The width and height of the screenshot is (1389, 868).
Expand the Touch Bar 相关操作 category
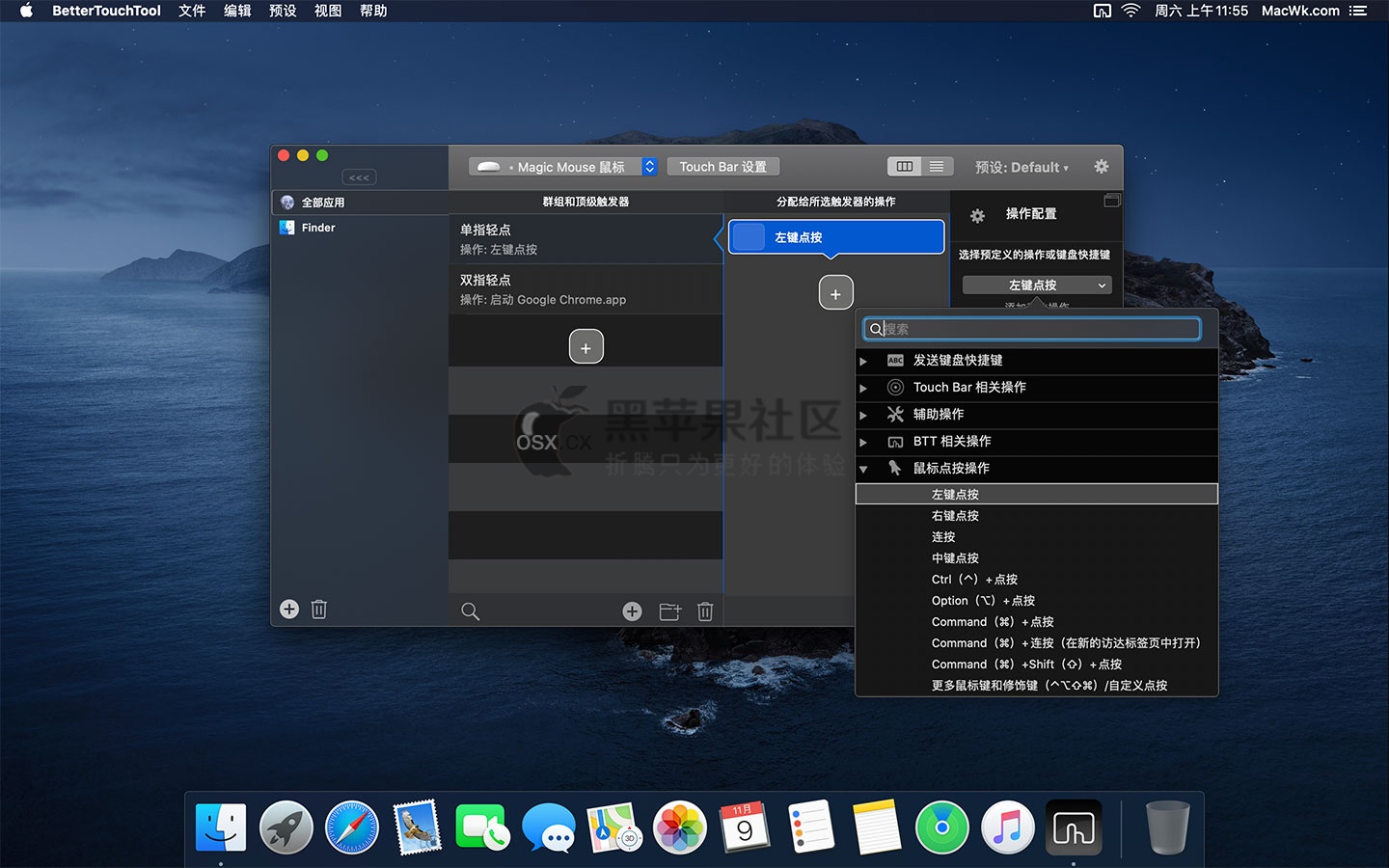click(x=863, y=388)
